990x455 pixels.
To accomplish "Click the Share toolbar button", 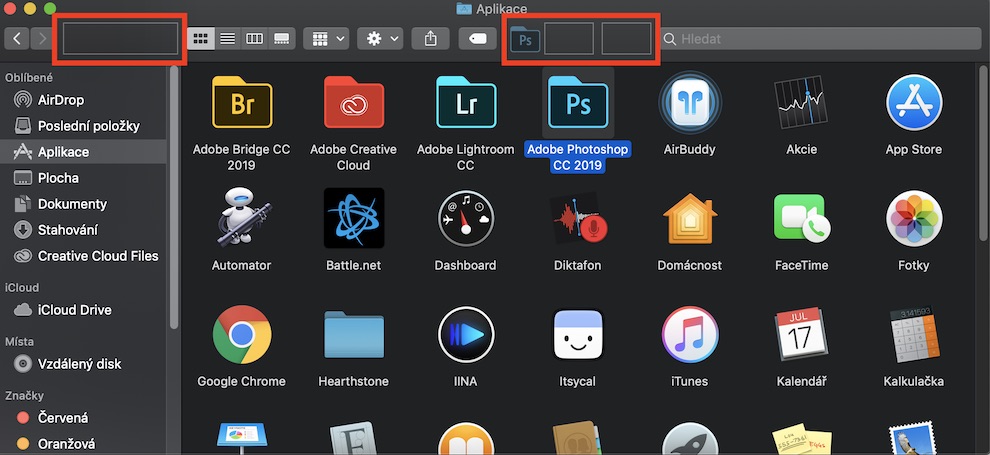I will 430,38.
